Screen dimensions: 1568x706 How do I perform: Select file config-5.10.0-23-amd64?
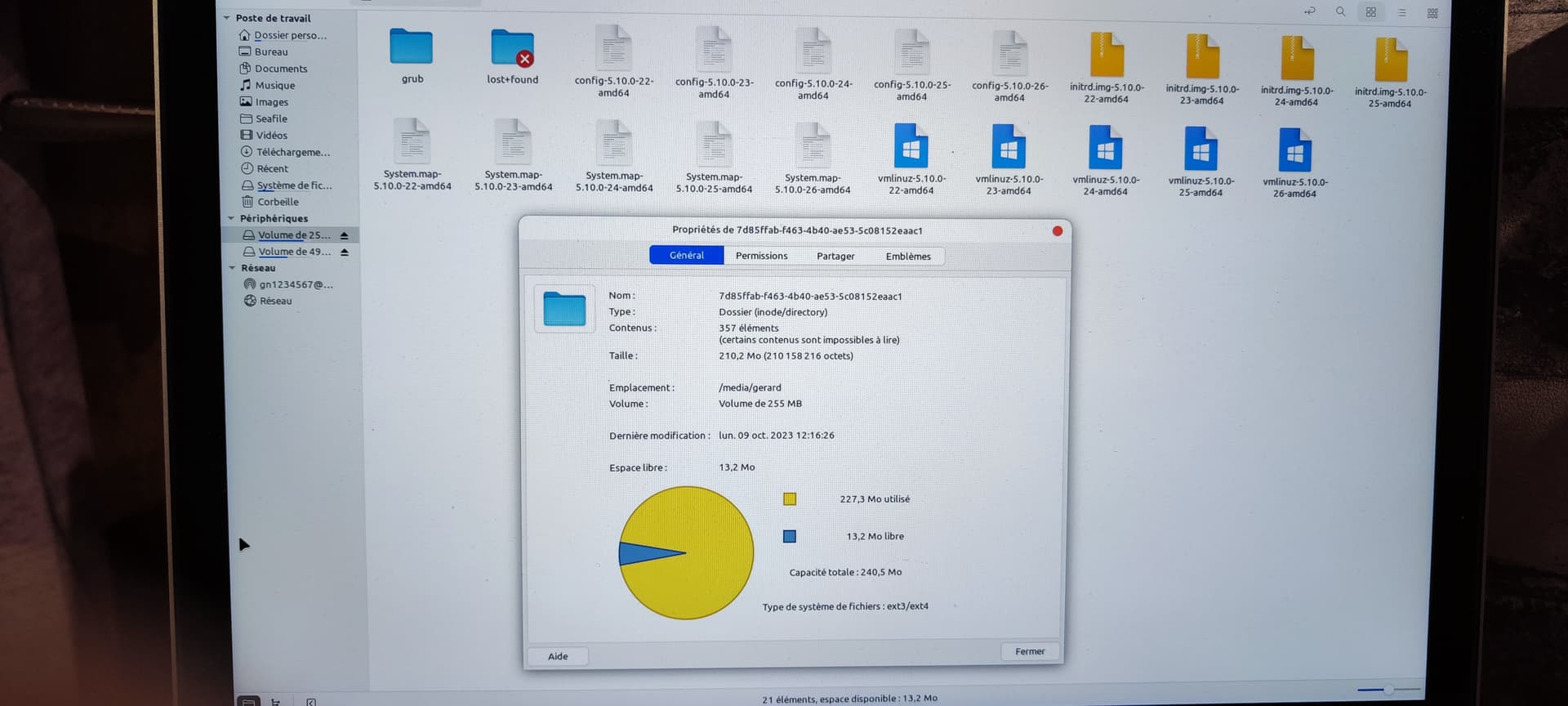714,63
